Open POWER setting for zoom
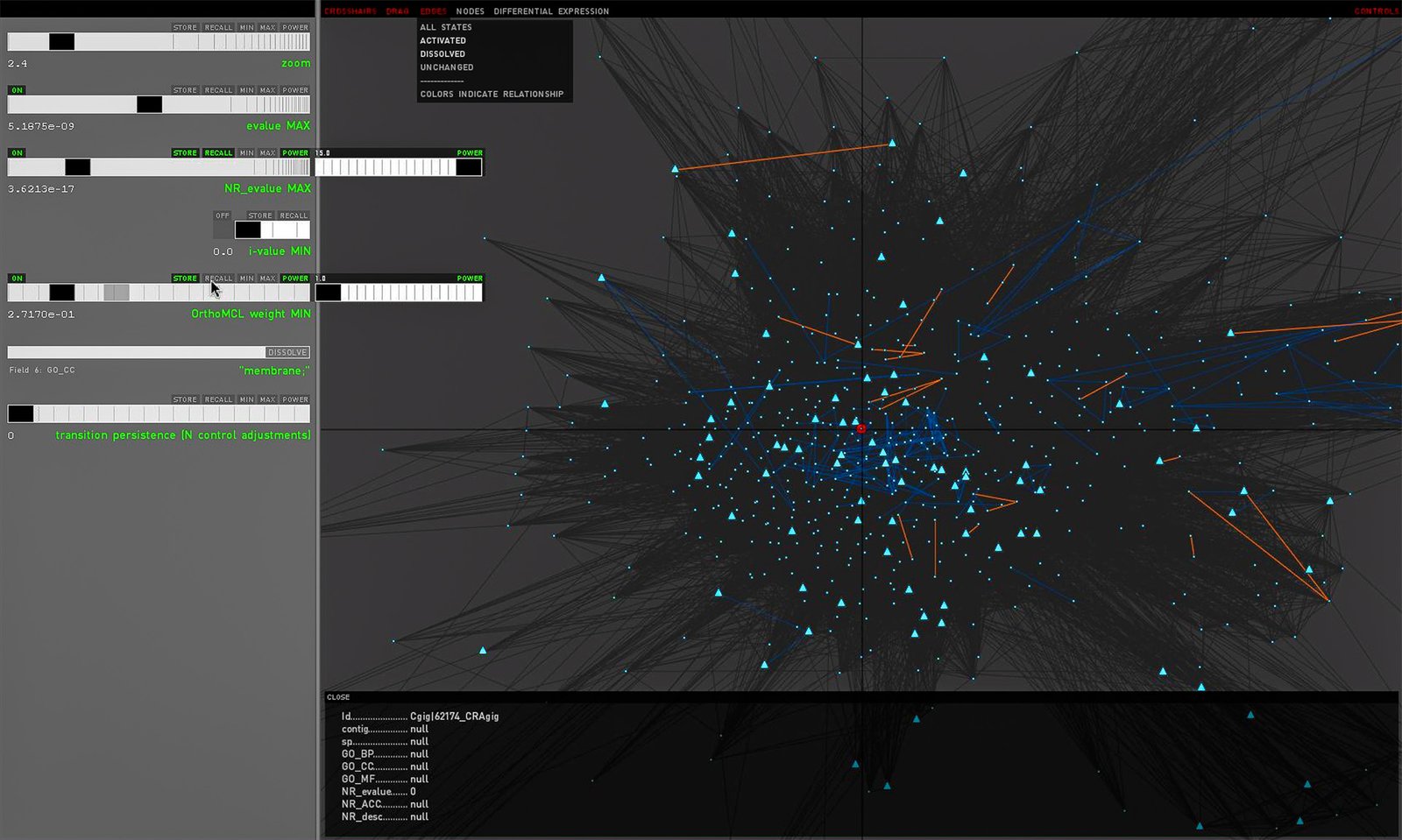 (295, 27)
